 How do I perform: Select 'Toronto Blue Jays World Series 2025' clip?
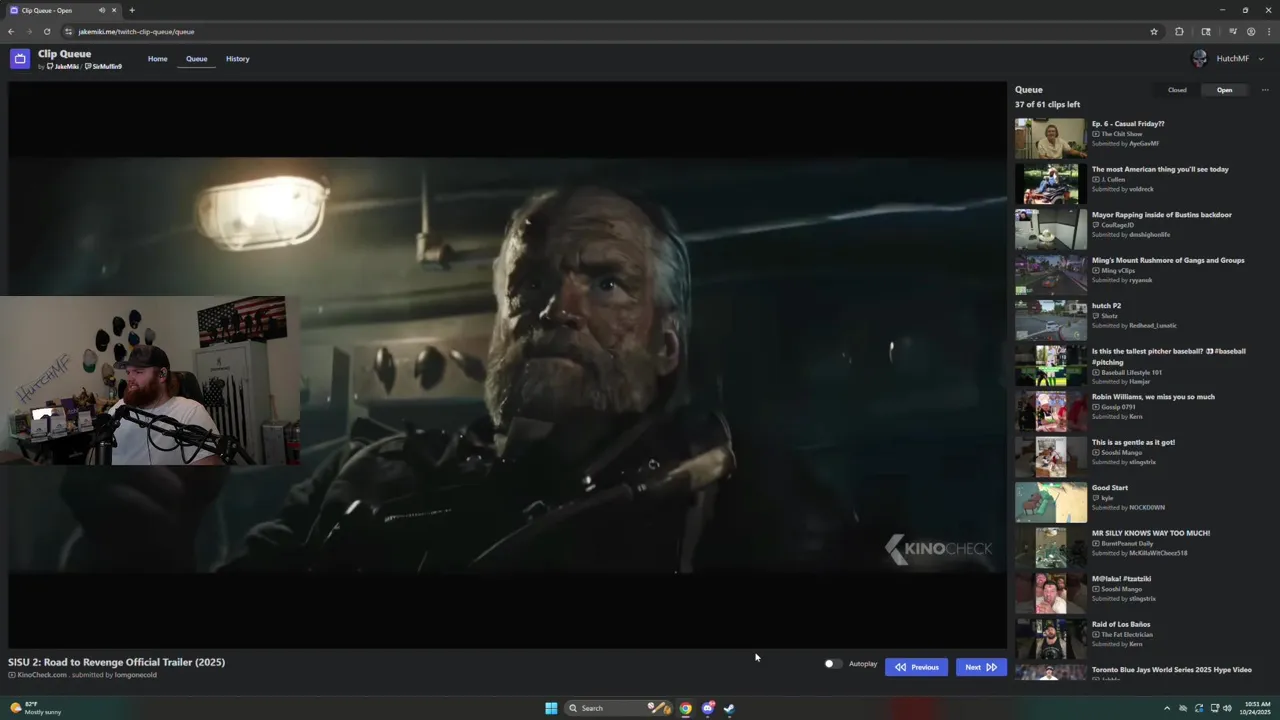[x=1171, y=670]
